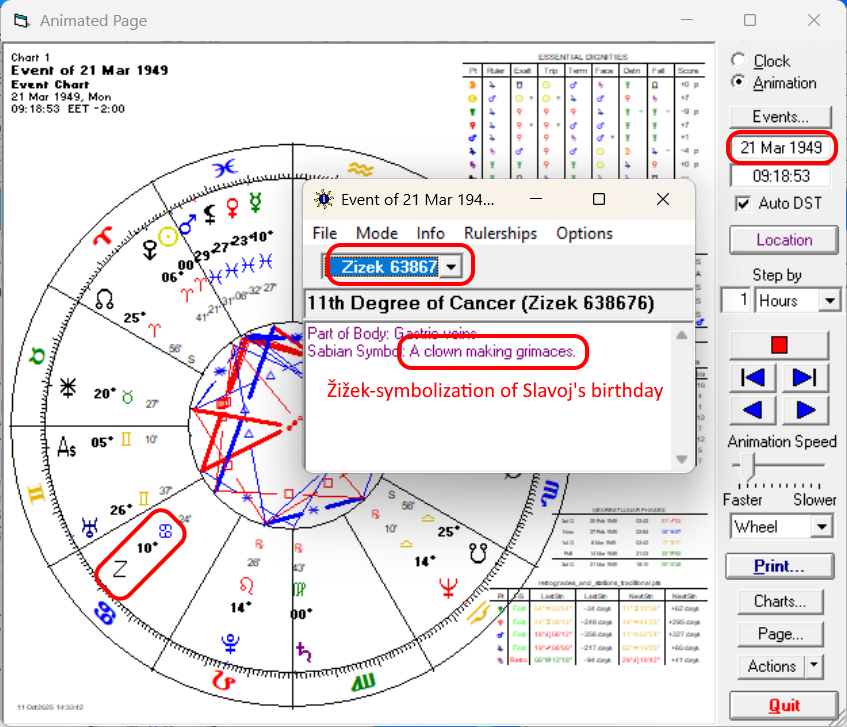
Task: Click the ESSENTIAL DIGNITIES table header
Action: point(583,57)
